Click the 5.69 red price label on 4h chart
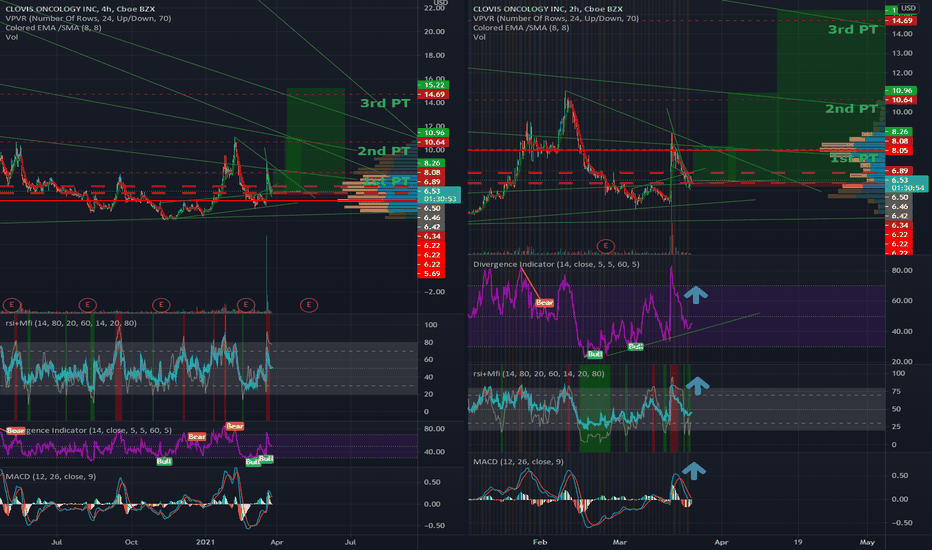Image resolution: width=932 pixels, height=550 pixels. [433, 274]
